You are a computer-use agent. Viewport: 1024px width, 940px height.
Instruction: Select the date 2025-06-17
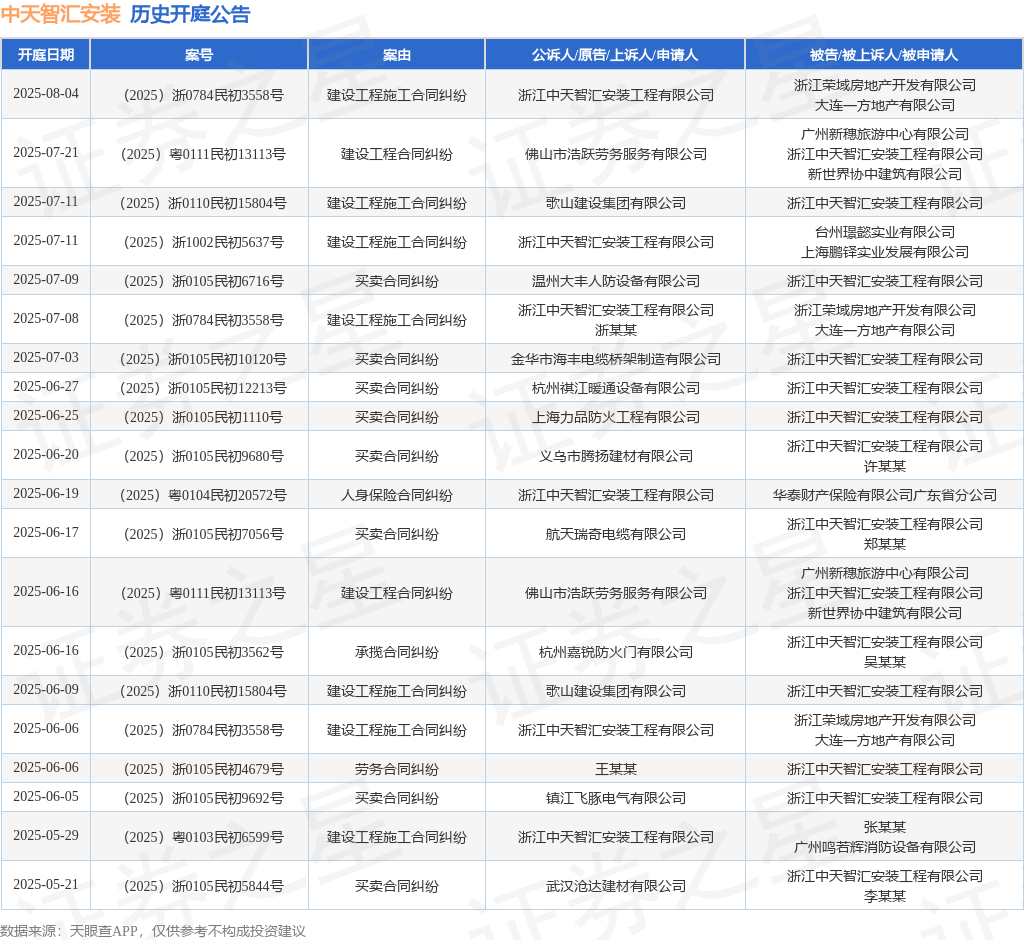(46, 533)
